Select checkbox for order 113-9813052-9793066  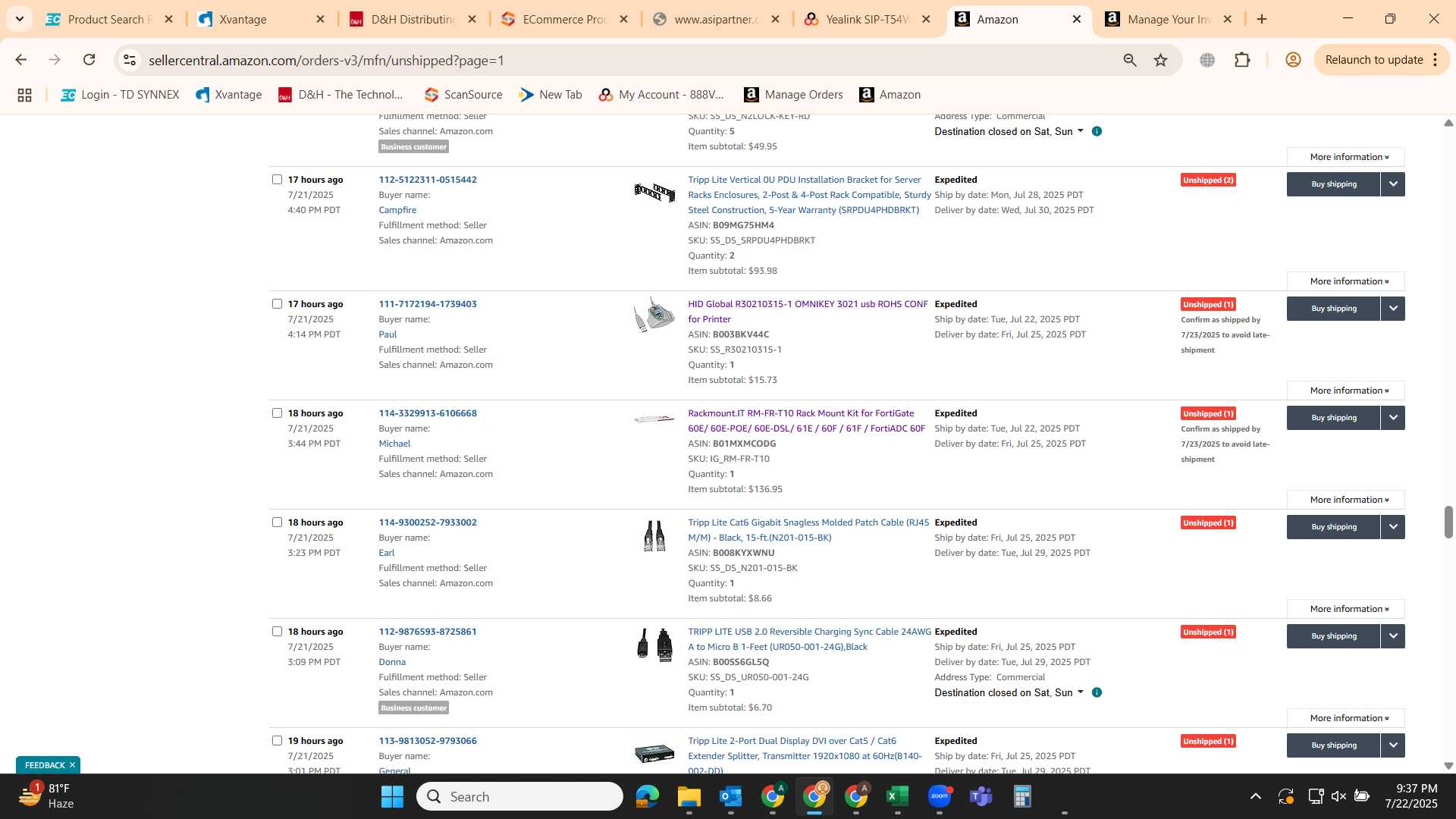(277, 741)
